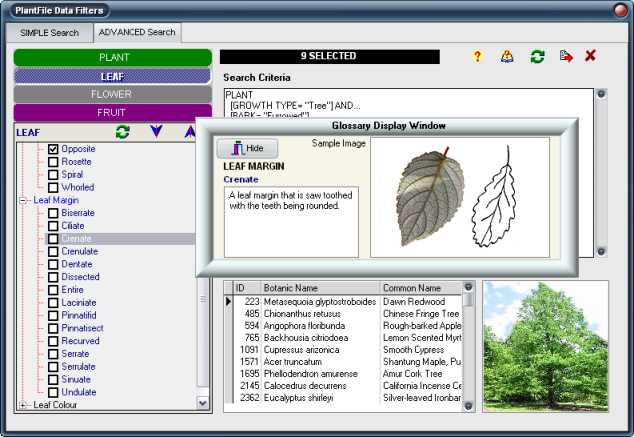
Task: Collapse the Leaf Margin tree node
Action: coord(23,200)
